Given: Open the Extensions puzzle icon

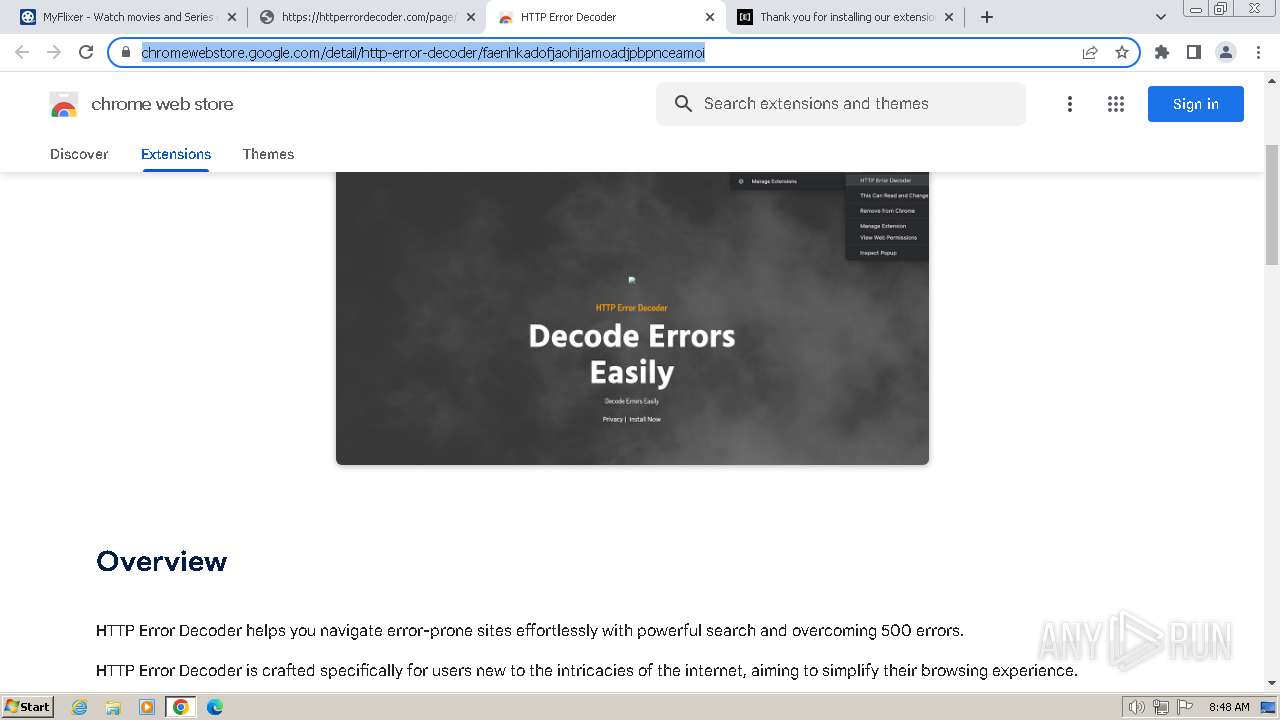Looking at the screenshot, I should coord(1162,52).
